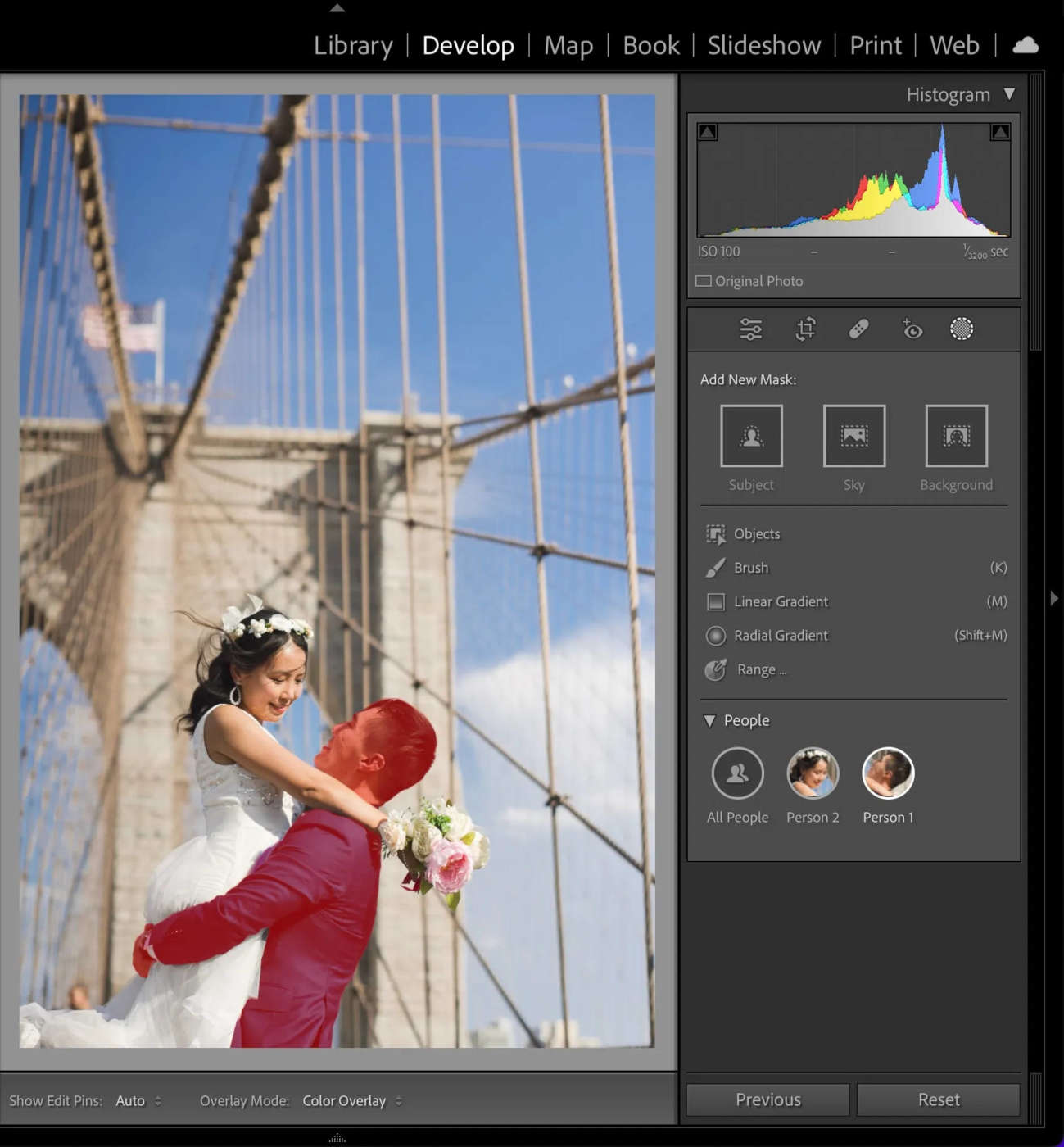Click the Previous button
Viewport: 1064px width, 1147px height.
tap(766, 1099)
